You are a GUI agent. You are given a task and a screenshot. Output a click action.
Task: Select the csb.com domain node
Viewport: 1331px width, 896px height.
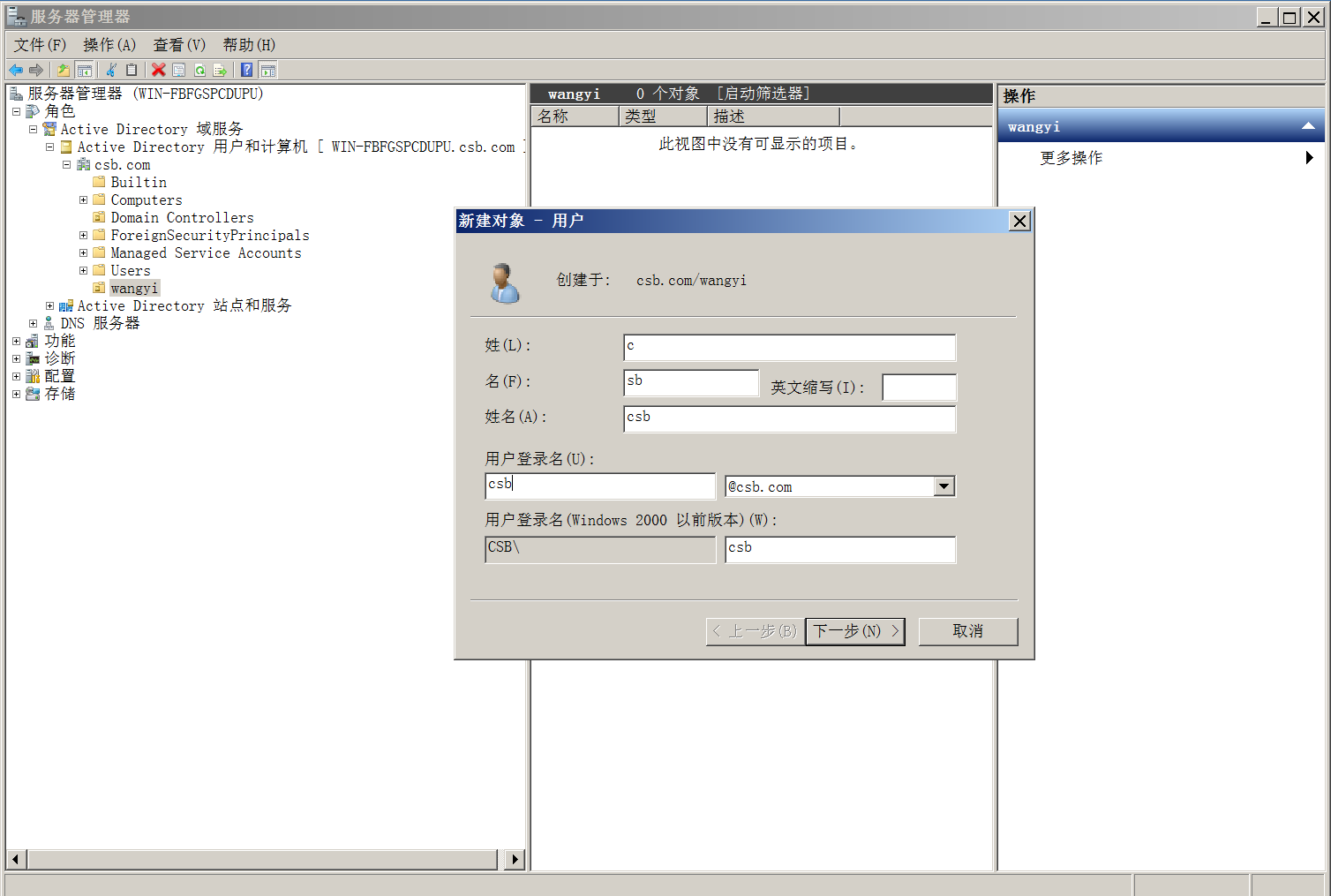click(122, 164)
